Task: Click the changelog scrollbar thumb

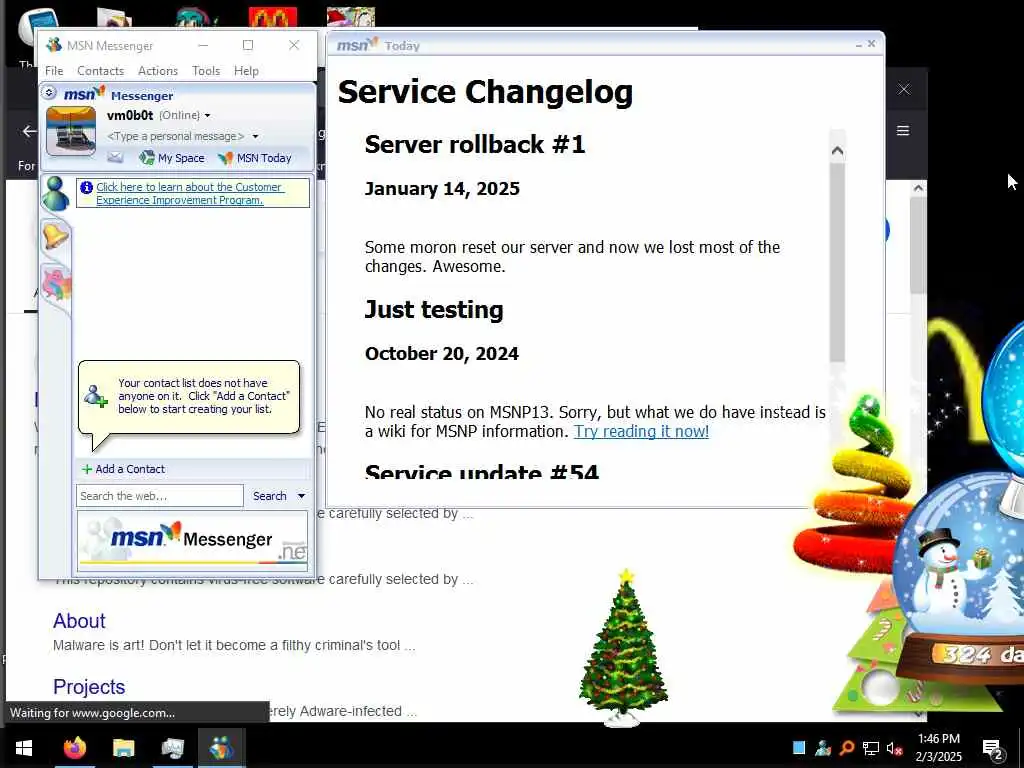Action: pyautogui.click(x=837, y=261)
